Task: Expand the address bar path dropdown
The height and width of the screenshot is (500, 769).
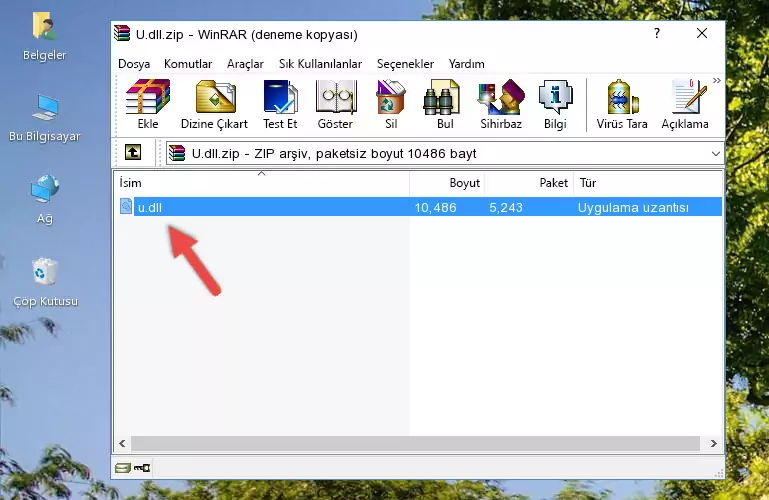Action: click(x=716, y=153)
